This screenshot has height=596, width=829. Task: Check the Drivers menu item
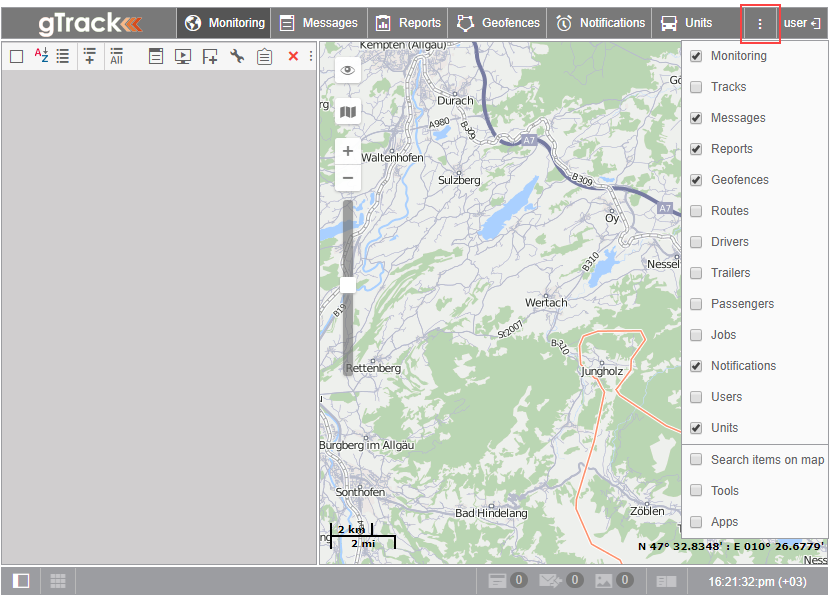click(696, 242)
